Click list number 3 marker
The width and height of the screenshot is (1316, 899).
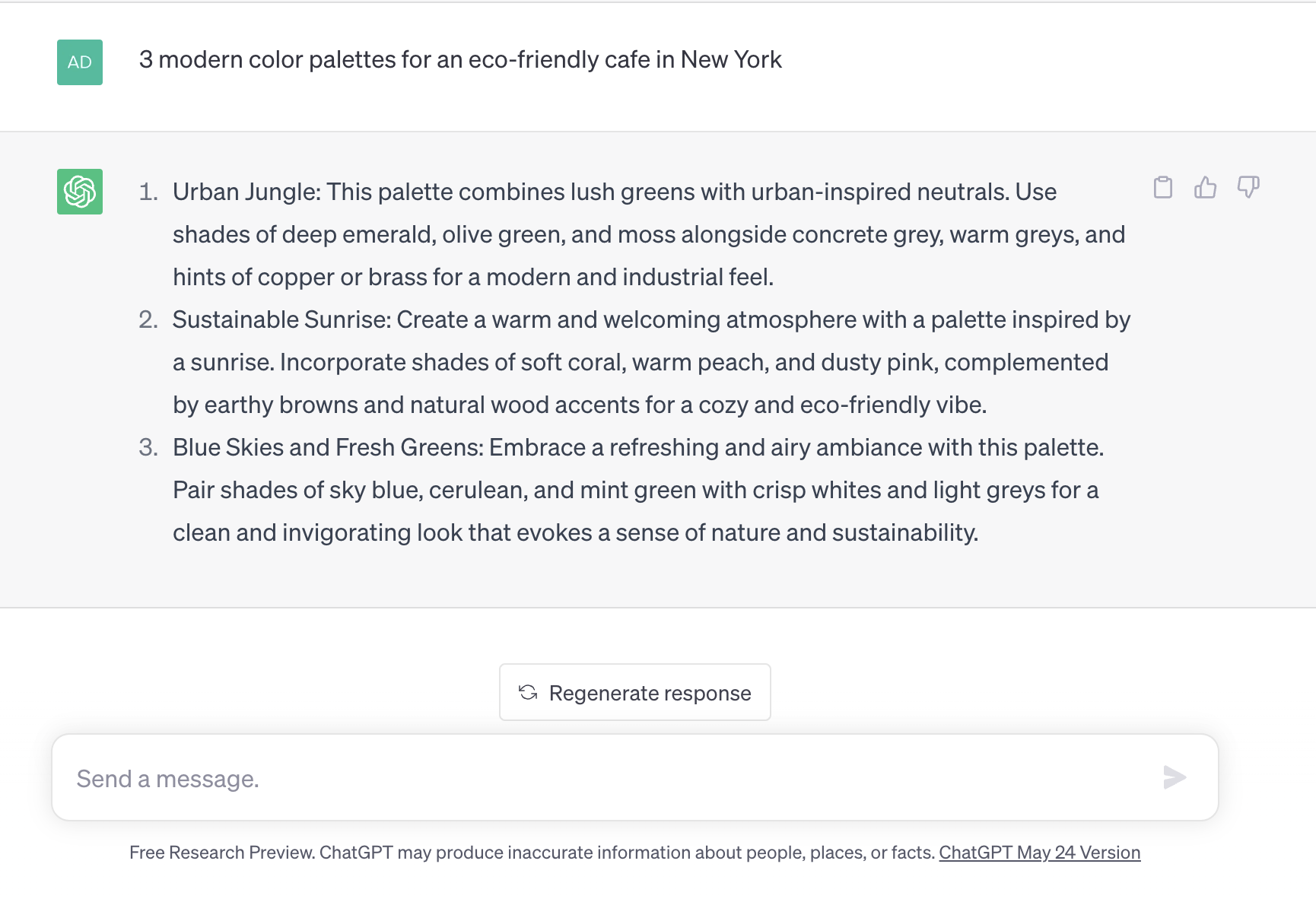pos(148,447)
